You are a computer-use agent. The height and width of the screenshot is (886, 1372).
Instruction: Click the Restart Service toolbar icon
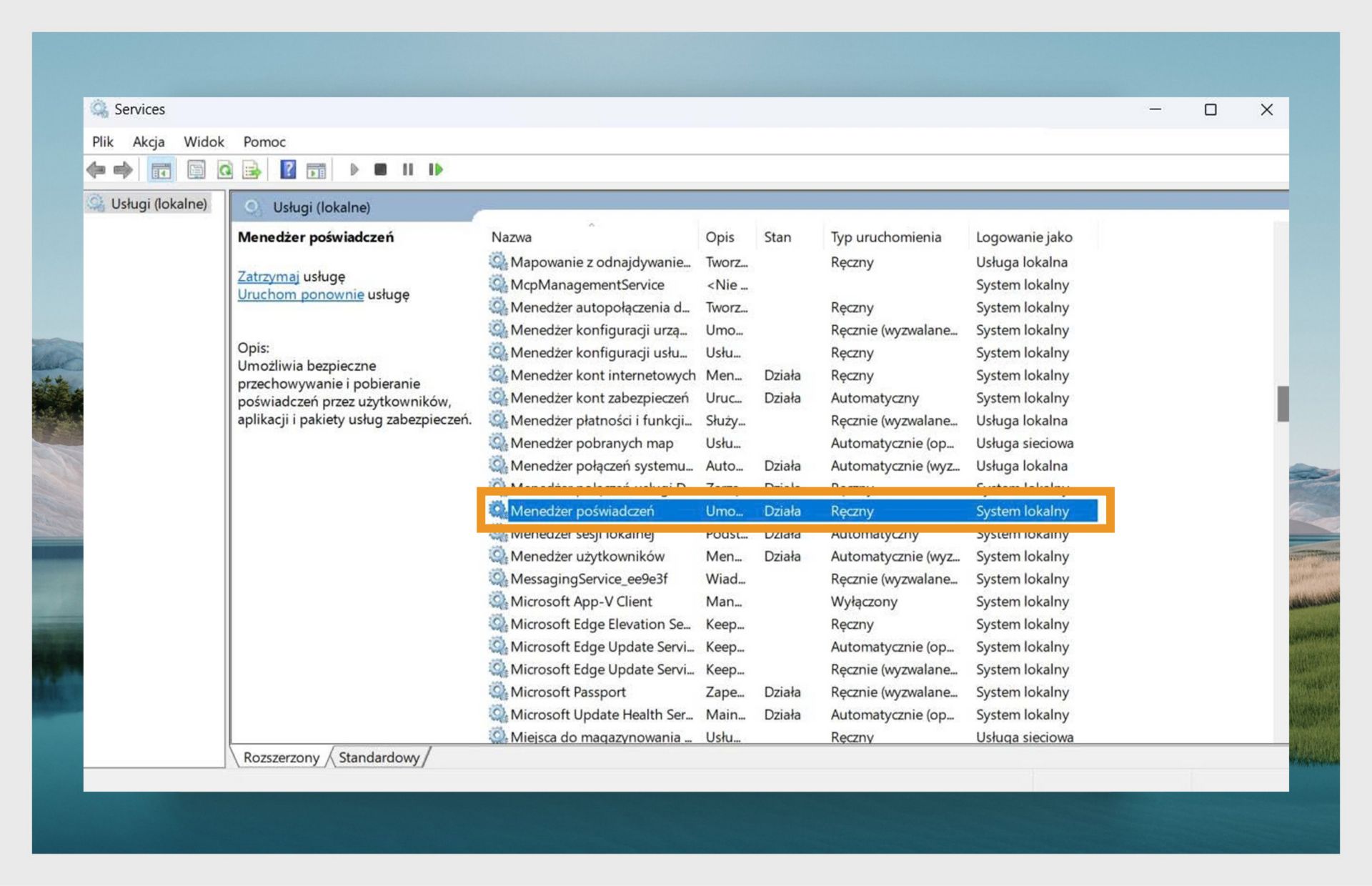[435, 169]
